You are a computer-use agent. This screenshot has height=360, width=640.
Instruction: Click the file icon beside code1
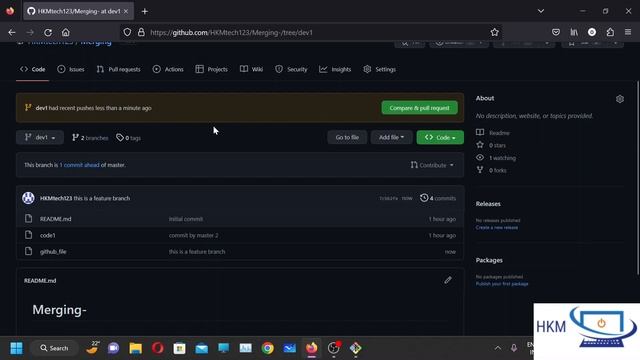tap(28, 235)
